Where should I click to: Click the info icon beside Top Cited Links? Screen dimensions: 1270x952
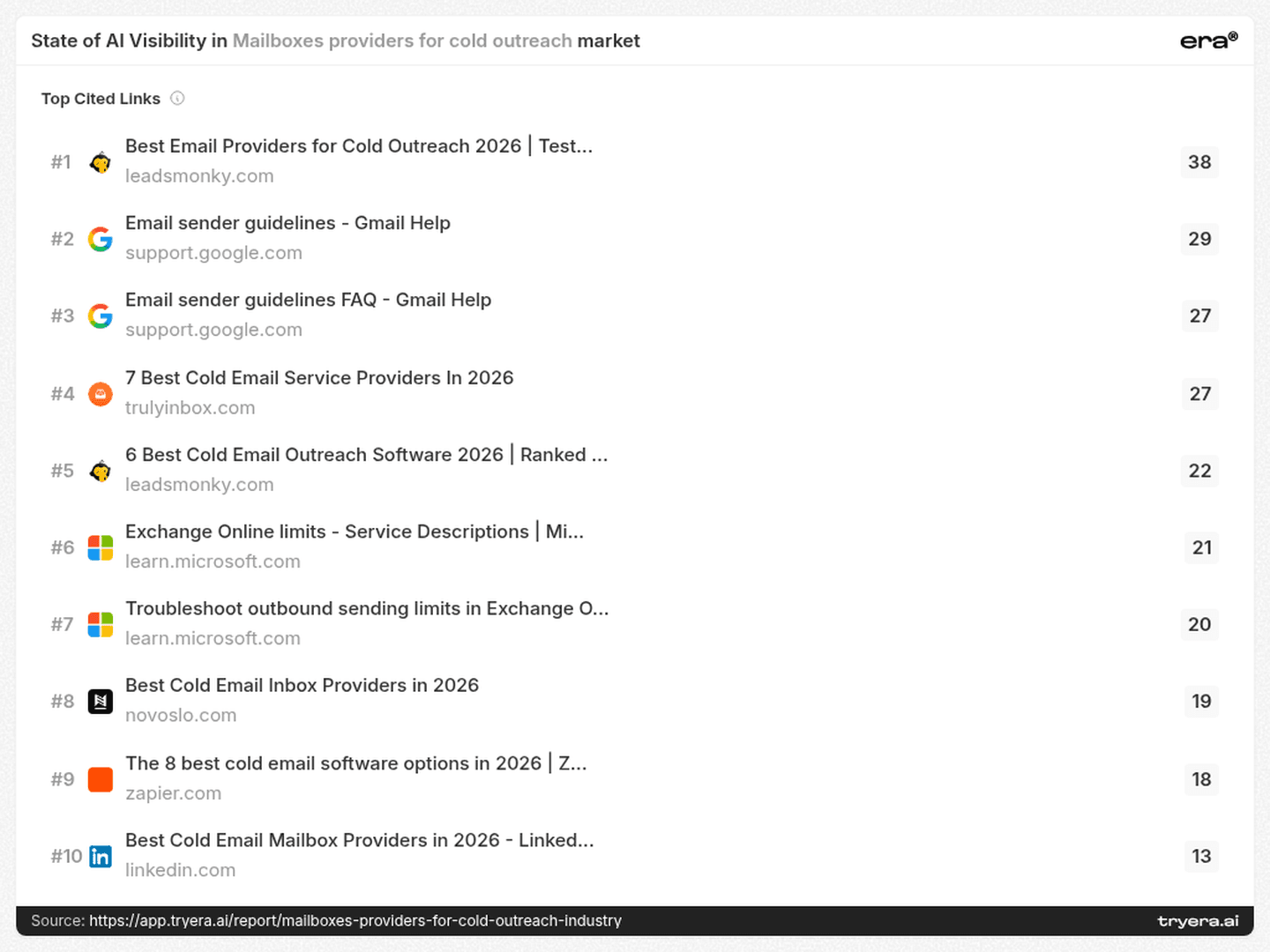(177, 99)
